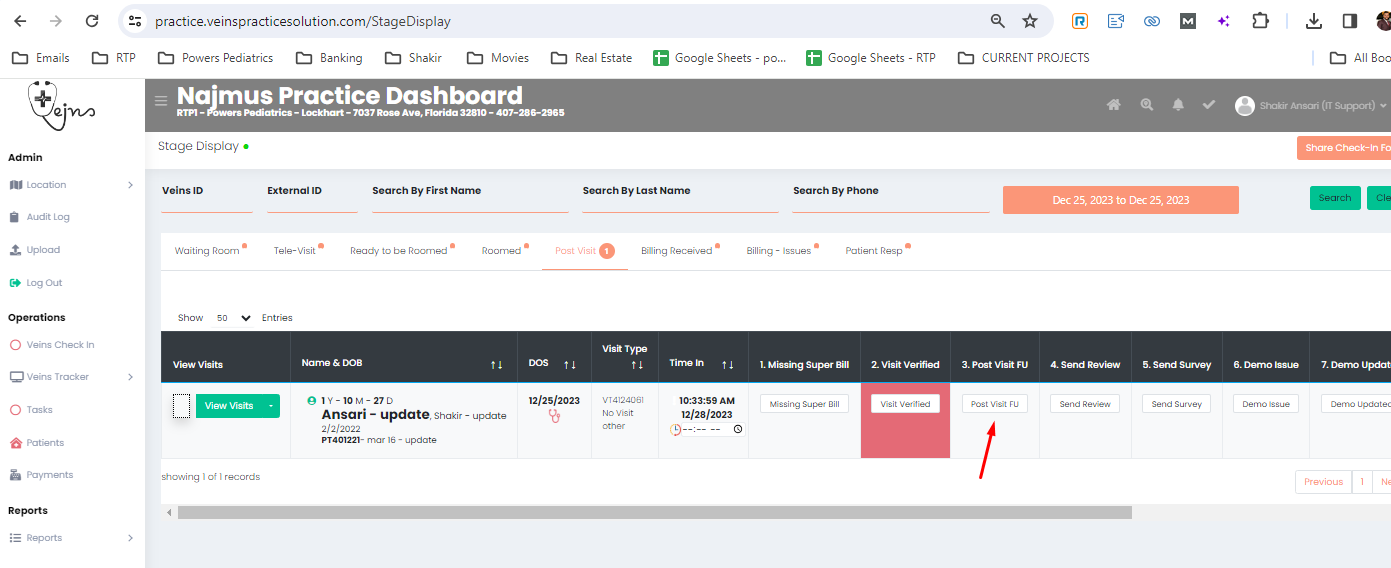This screenshot has width=1391, height=568.
Task: Toggle the hamburger sidebar menu icon
Action: pos(161,101)
